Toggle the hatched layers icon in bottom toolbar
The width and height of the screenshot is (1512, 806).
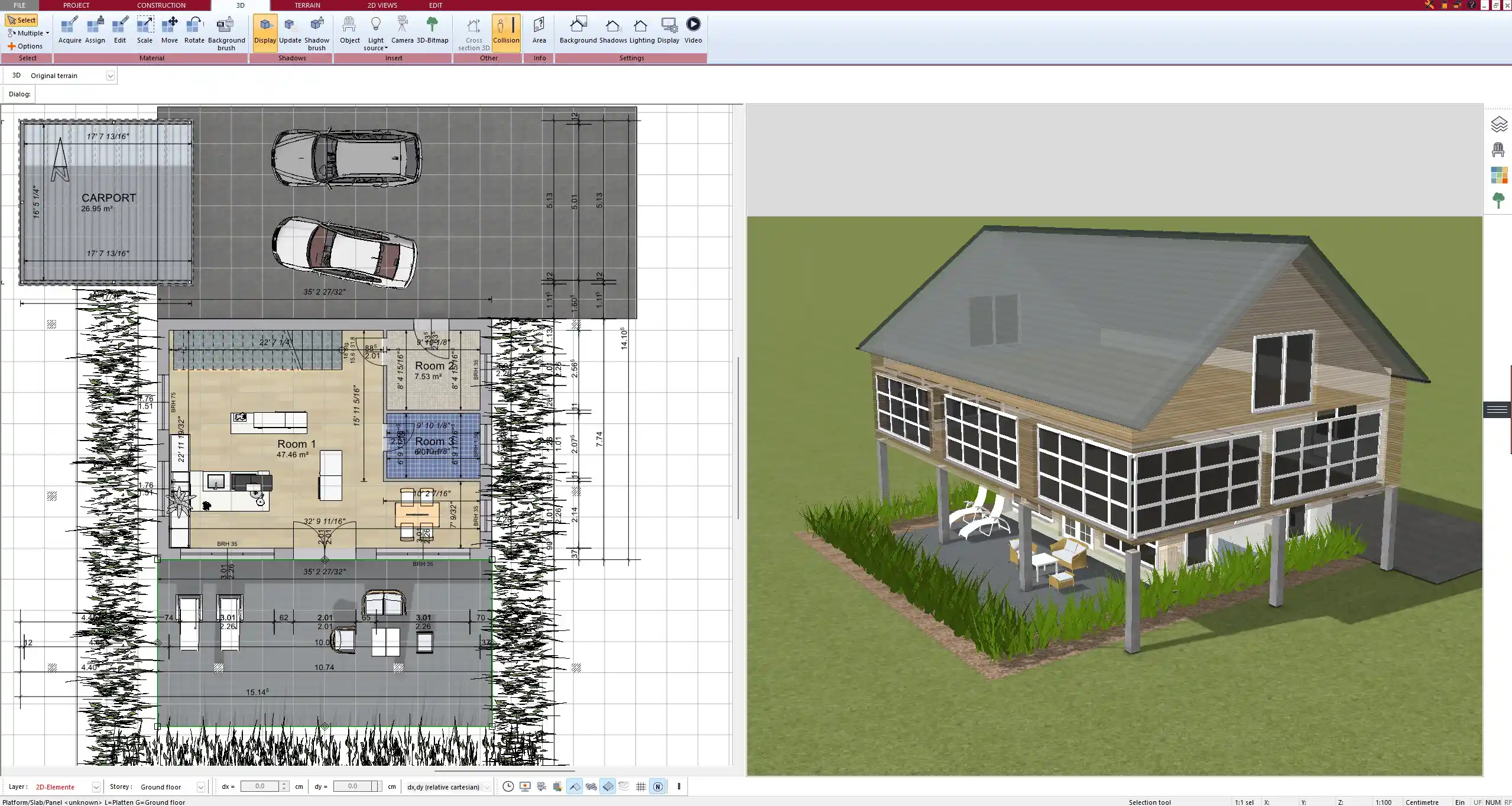[591, 786]
